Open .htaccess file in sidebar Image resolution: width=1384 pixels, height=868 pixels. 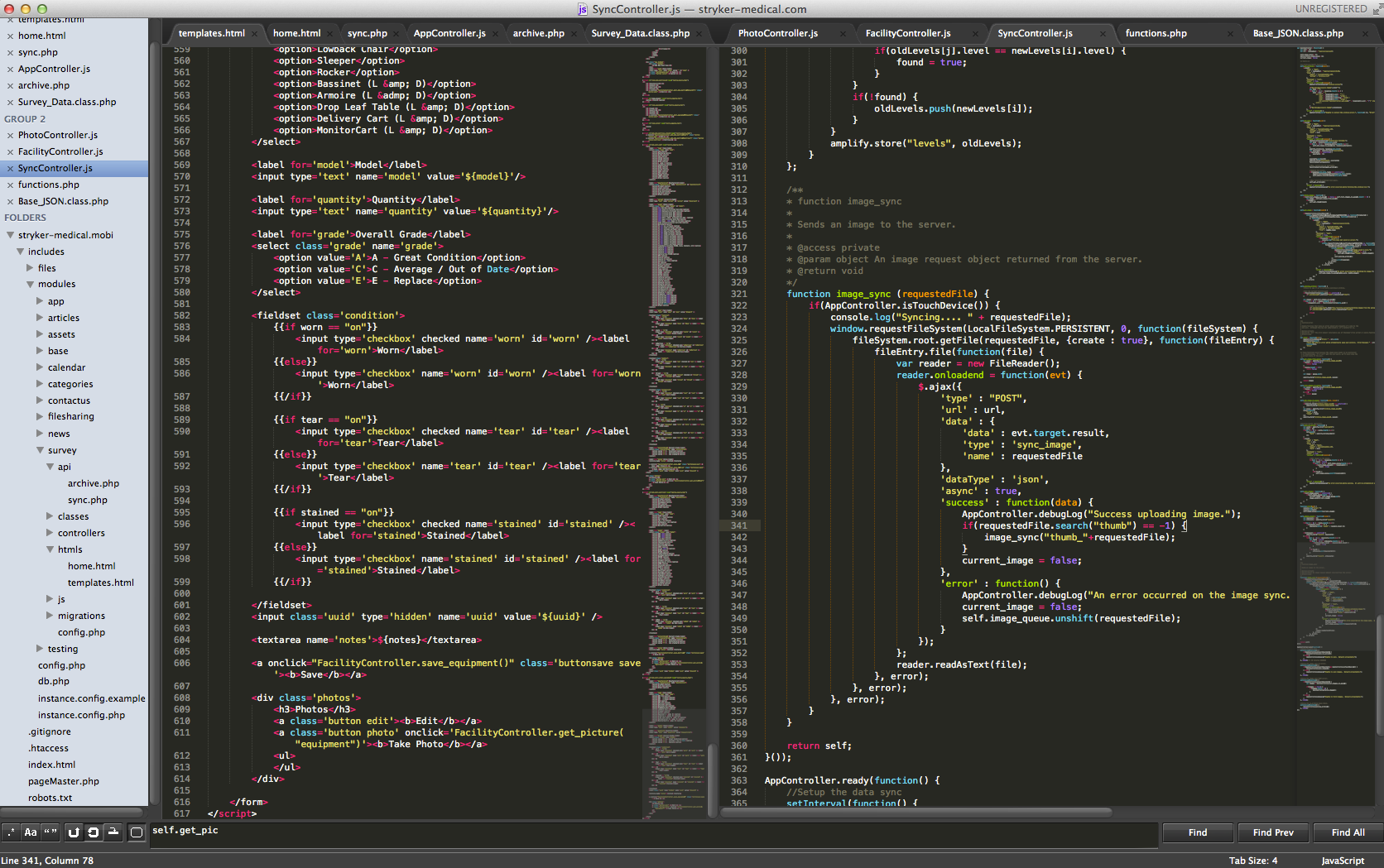48,748
